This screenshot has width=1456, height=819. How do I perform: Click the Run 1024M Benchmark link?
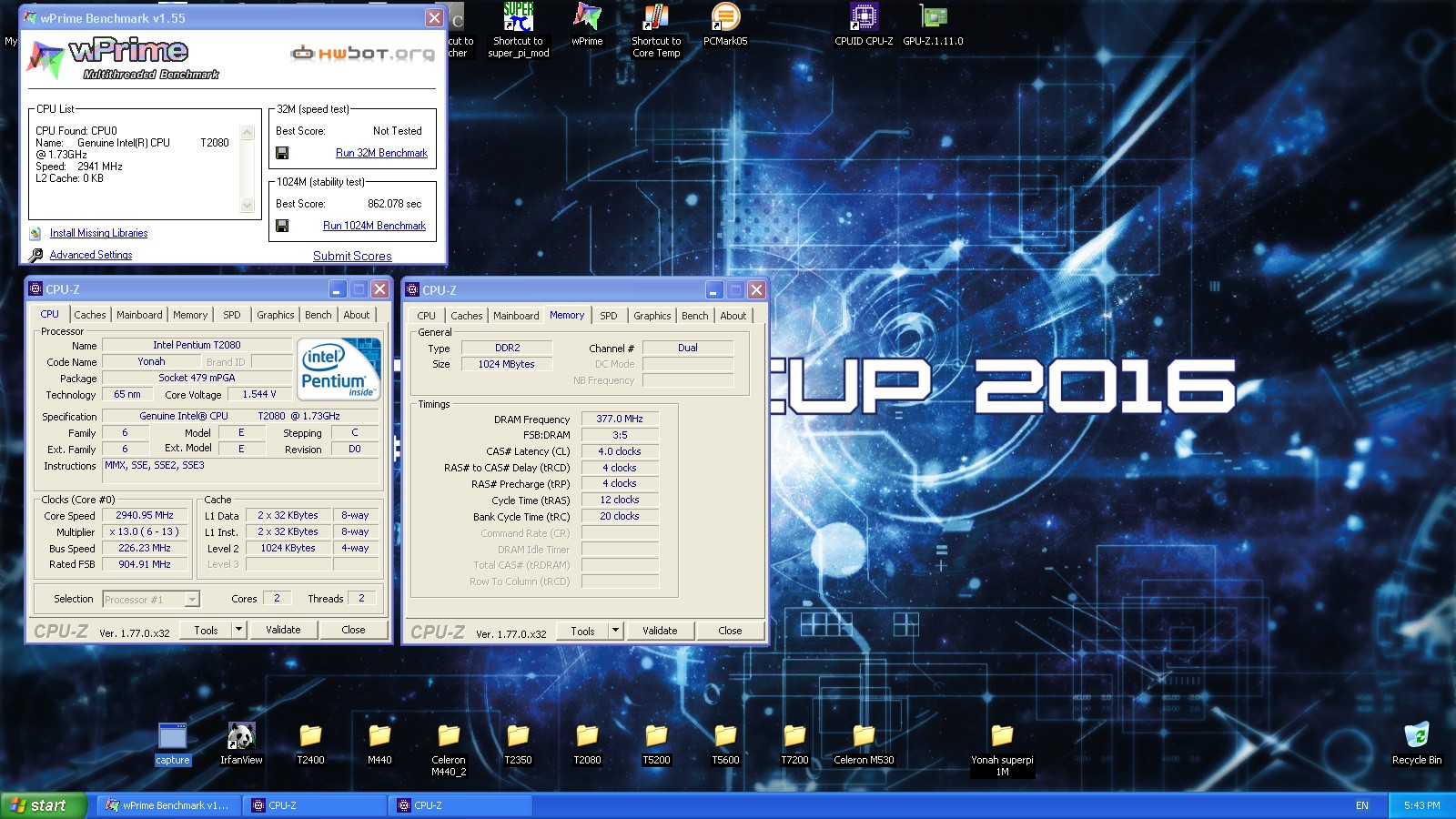[374, 226]
